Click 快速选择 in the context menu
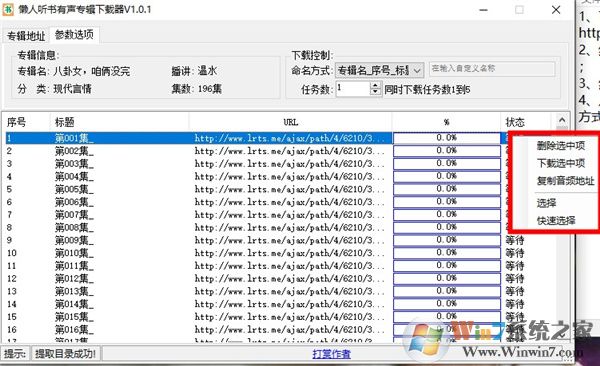This screenshot has width=600, height=366. coord(556,221)
